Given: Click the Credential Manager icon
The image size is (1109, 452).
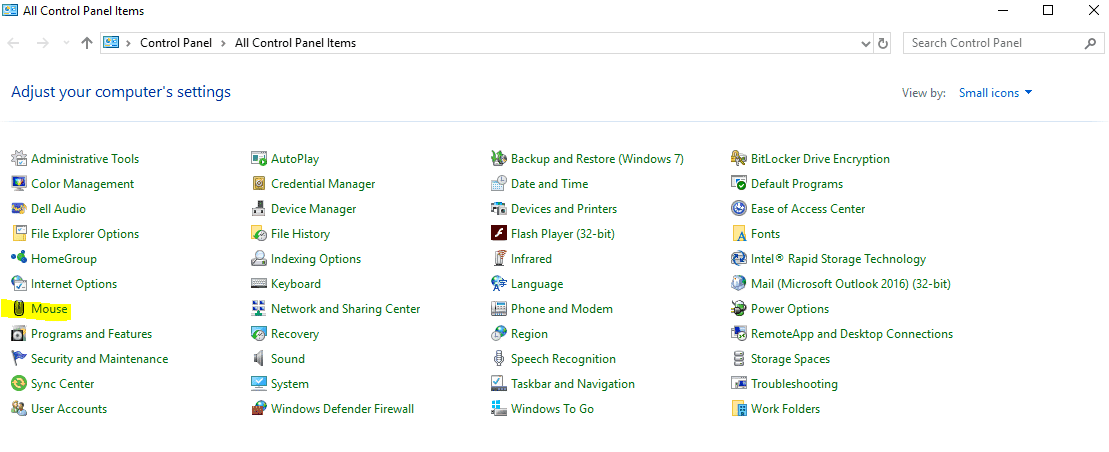Looking at the screenshot, I should [259, 183].
